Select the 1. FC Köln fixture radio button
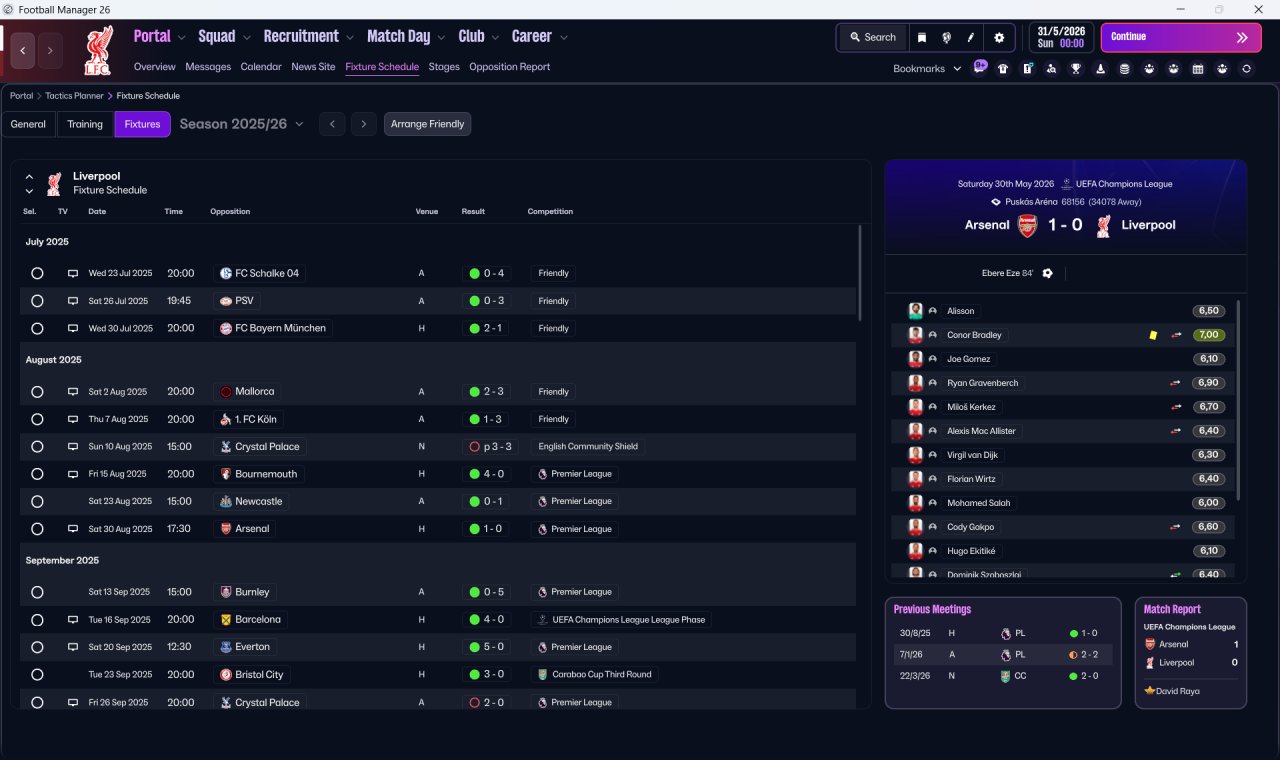The width and height of the screenshot is (1280, 760). click(37, 419)
